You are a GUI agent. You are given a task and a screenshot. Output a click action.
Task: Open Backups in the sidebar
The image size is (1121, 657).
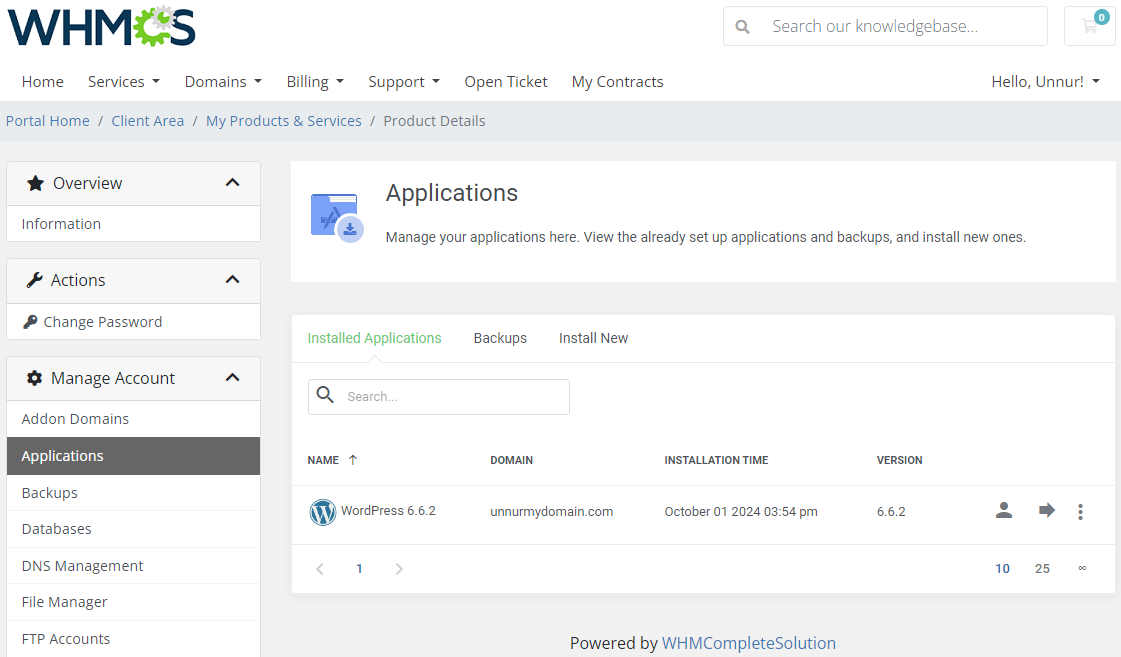click(x=134, y=493)
